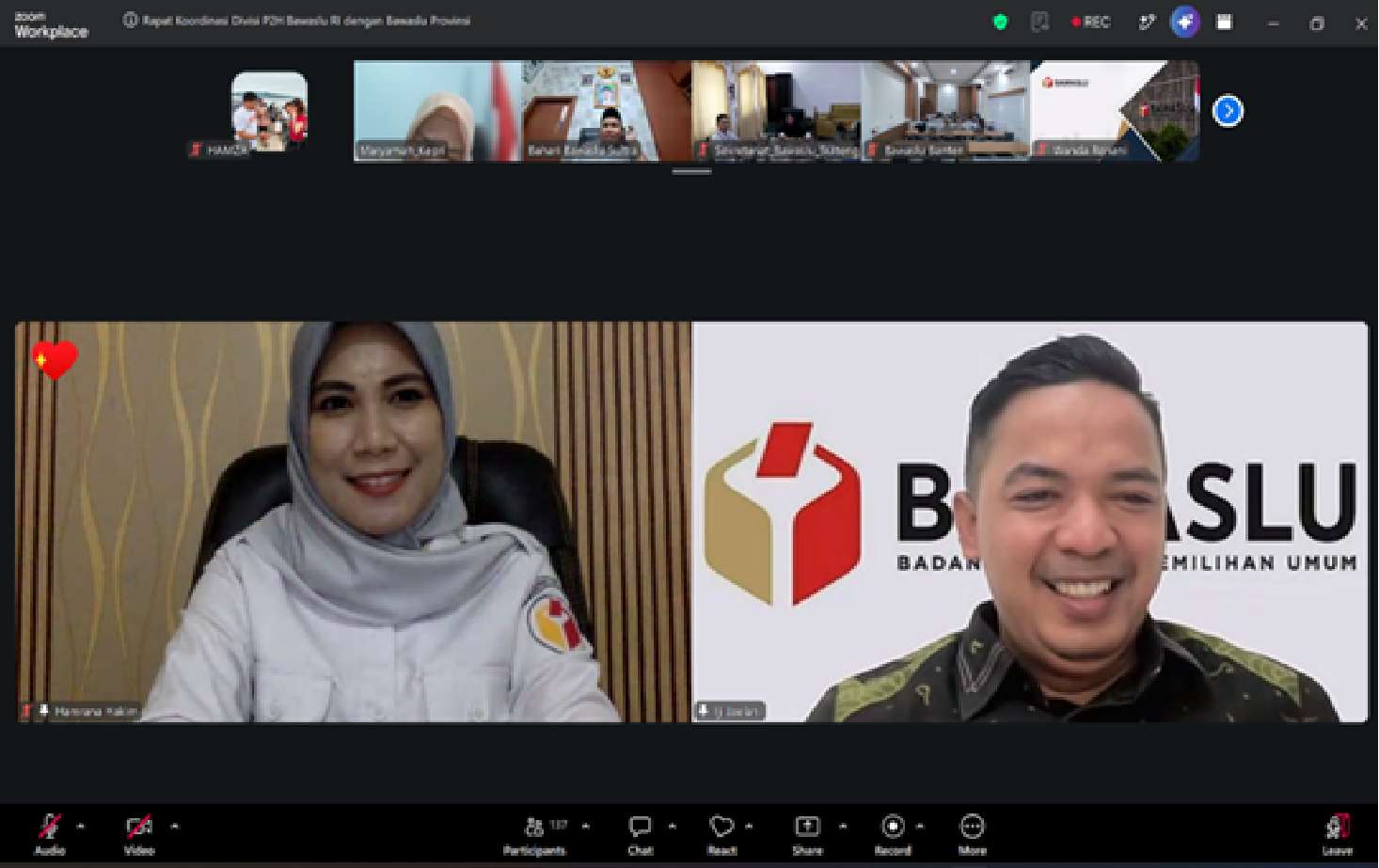Click the red heart reaction
This screenshot has width=1379, height=868.
point(55,359)
